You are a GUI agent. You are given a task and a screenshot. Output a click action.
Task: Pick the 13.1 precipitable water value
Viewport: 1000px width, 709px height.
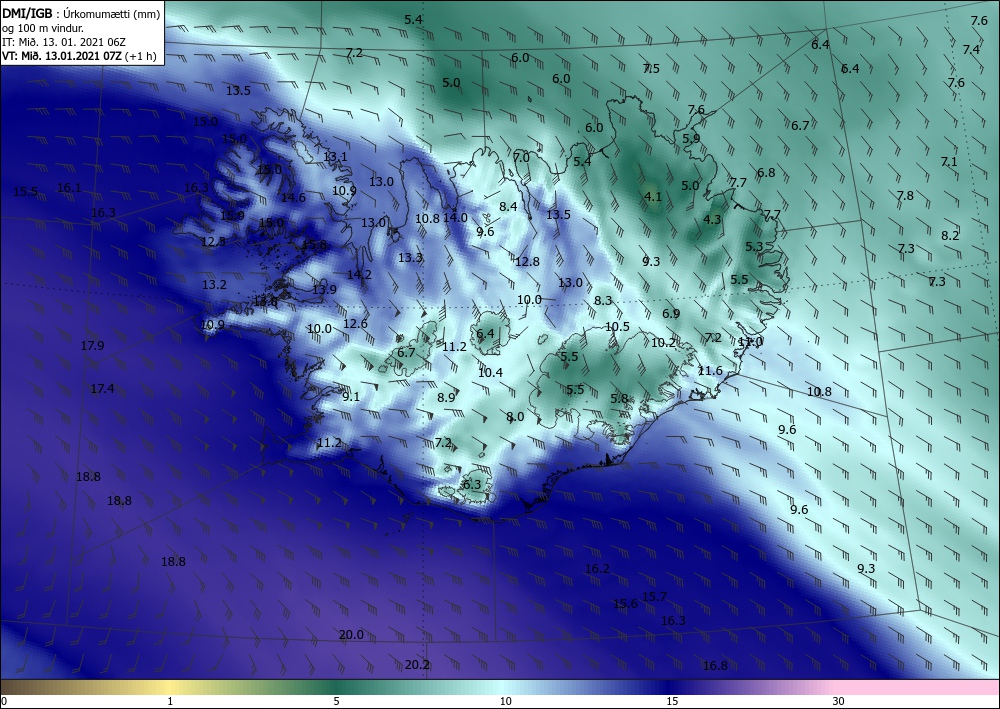pyautogui.click(x=335, y=157)
